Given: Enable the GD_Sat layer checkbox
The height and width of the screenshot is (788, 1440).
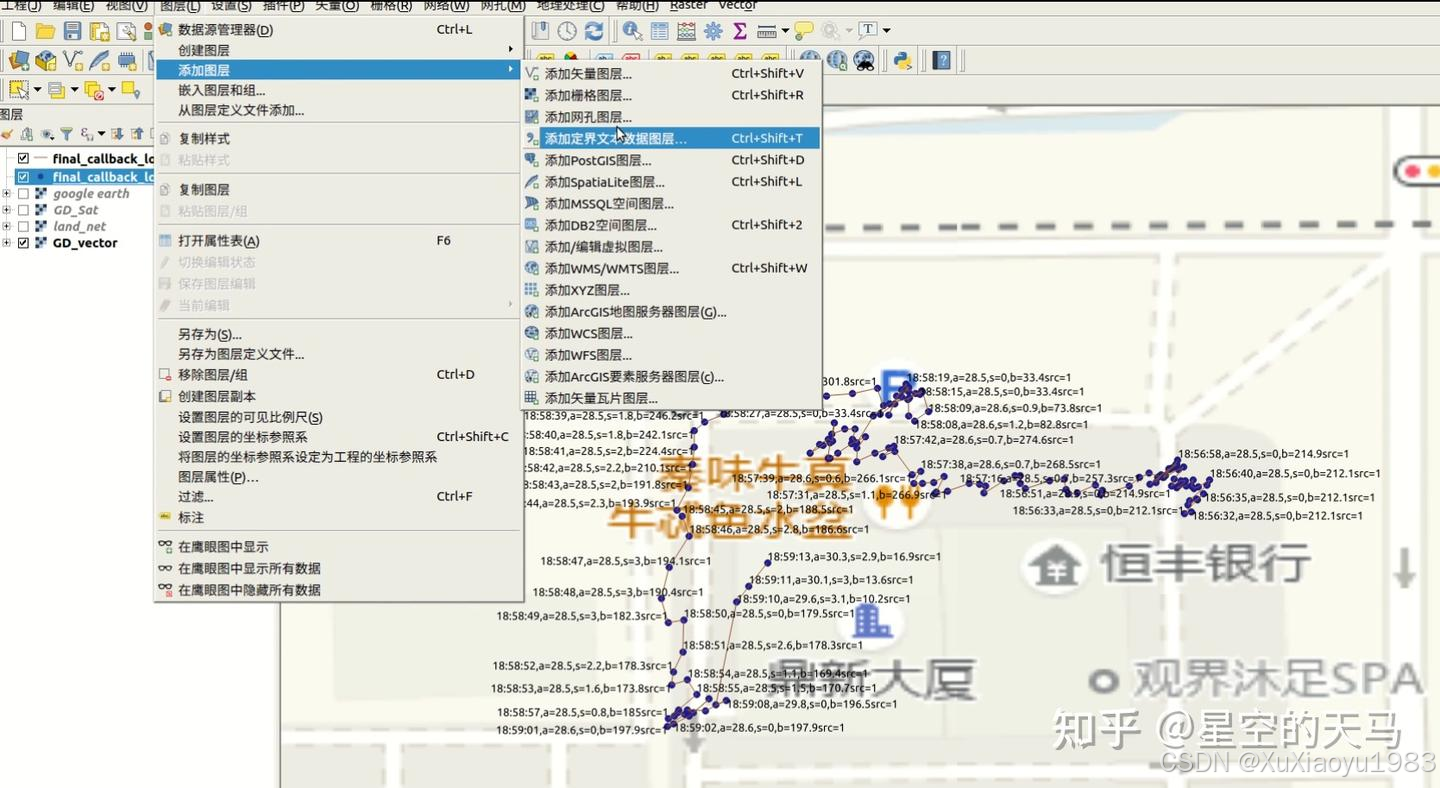Looking at the screenshot, I should (x=23, y=210).
